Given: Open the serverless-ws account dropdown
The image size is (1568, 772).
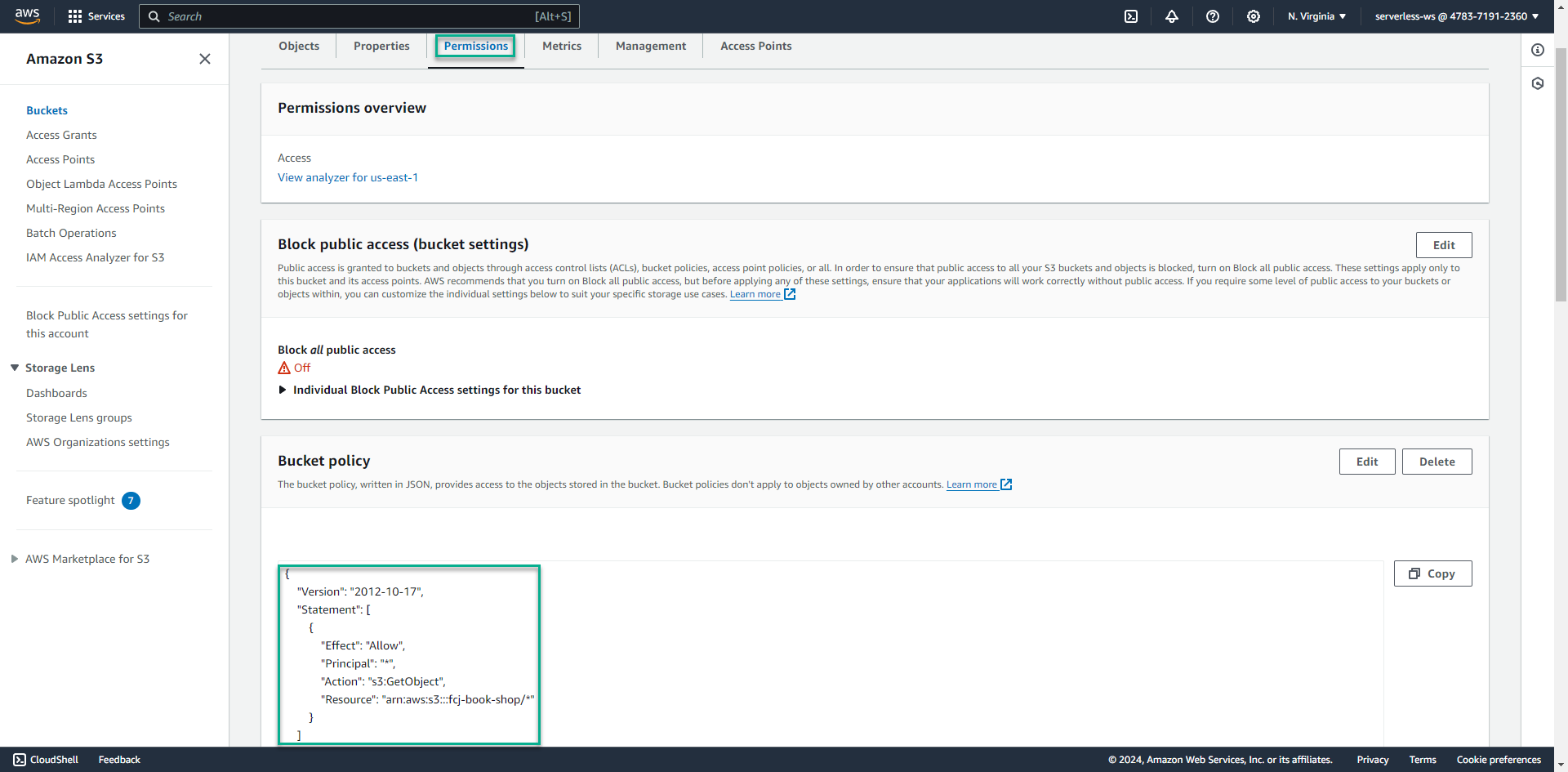Looking at the screenshot, I should [1457, 16].
